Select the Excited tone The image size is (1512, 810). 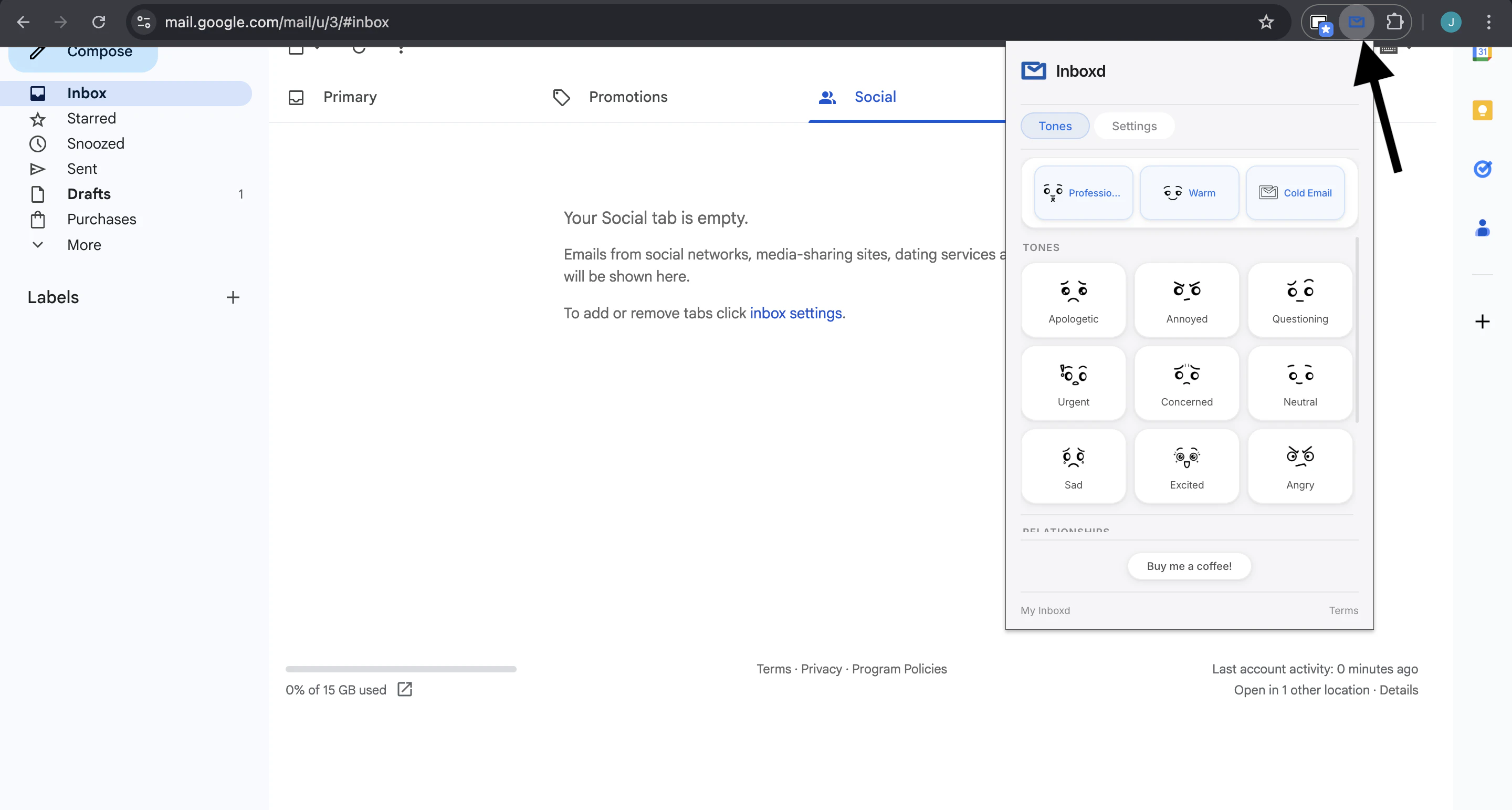coord(1186,466)
